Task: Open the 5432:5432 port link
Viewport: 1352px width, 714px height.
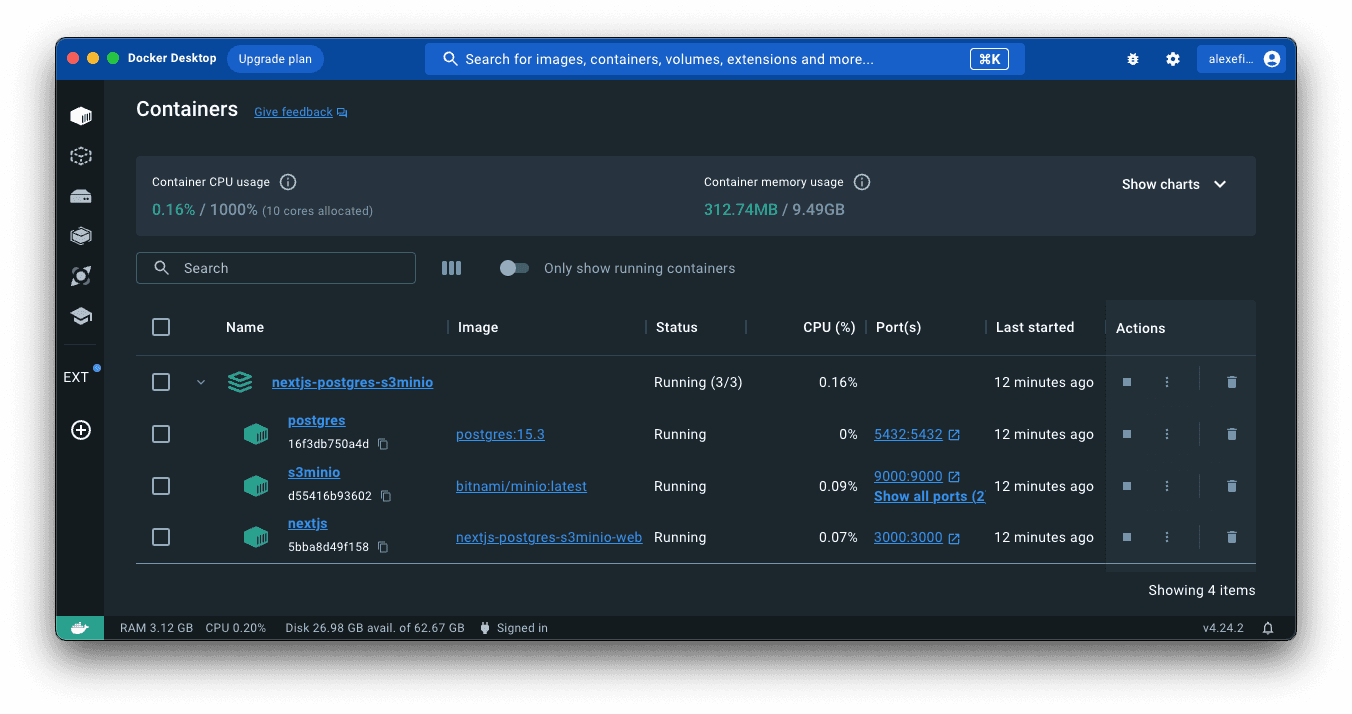Action: click(x=908, y=434)
